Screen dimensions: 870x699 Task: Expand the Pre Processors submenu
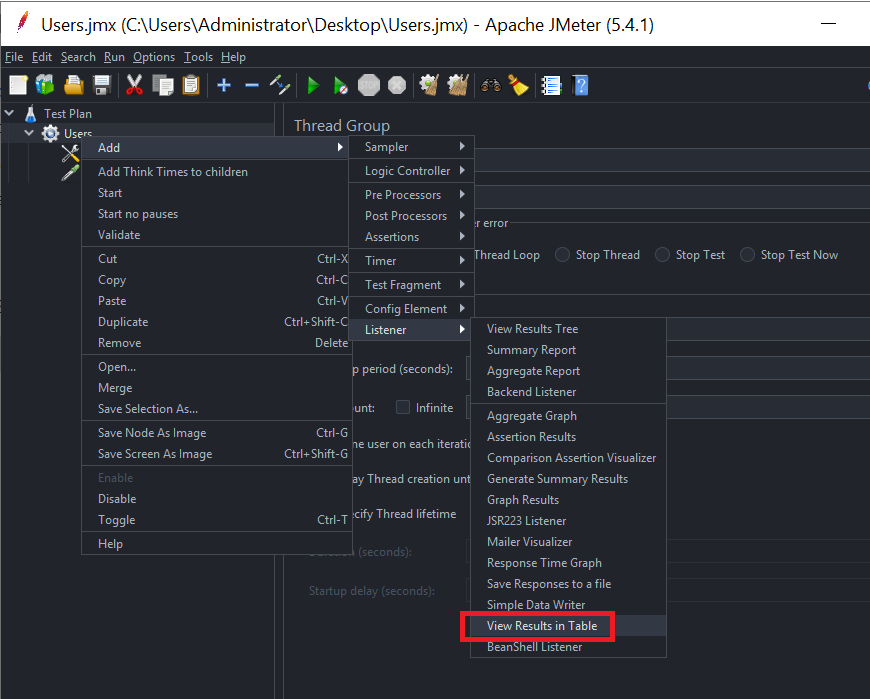(x=412, y=195)
